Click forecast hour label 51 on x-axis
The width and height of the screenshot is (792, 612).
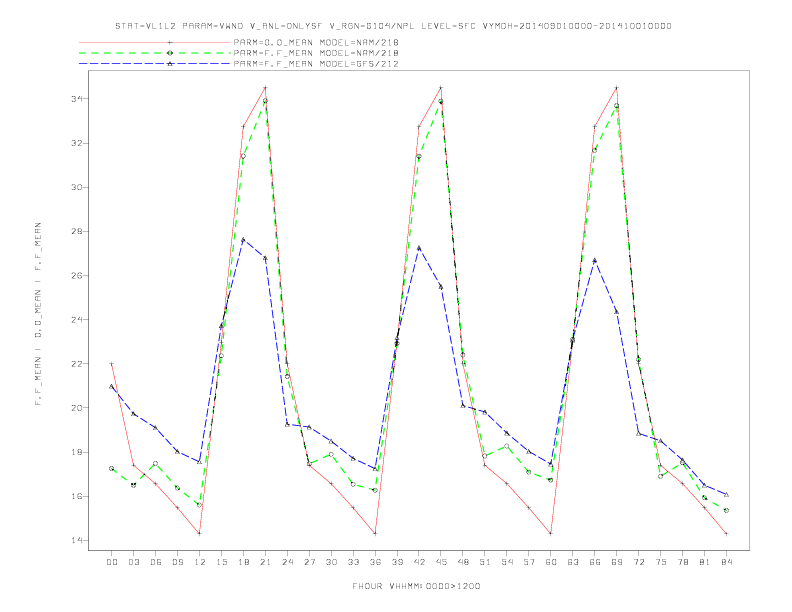(x=485, y=562)
